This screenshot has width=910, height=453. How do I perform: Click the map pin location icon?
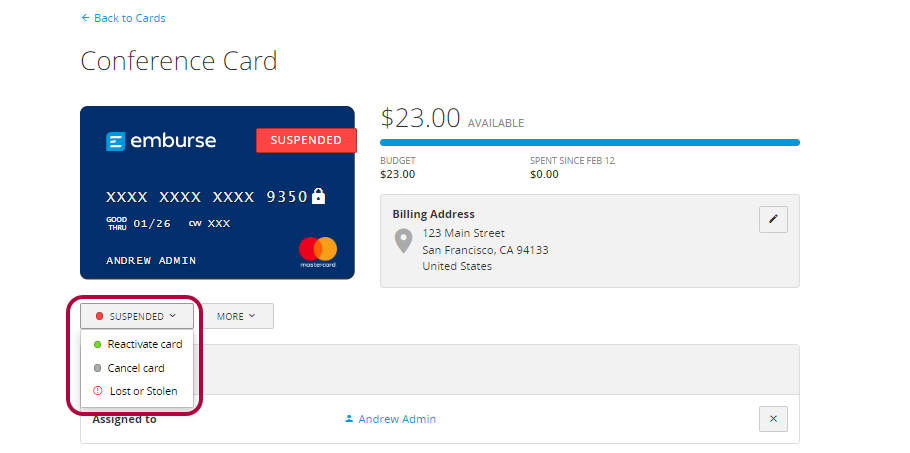(403, 241)
